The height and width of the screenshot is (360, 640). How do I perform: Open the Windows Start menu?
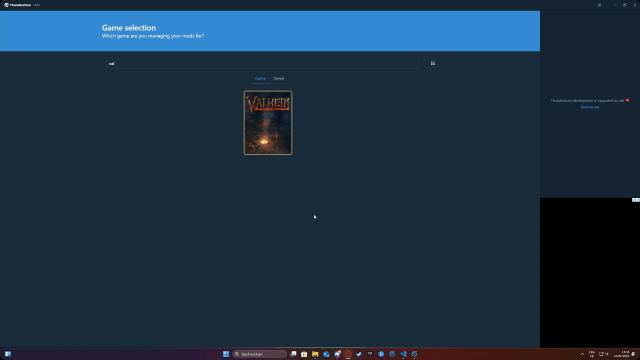tap(226, 354)
